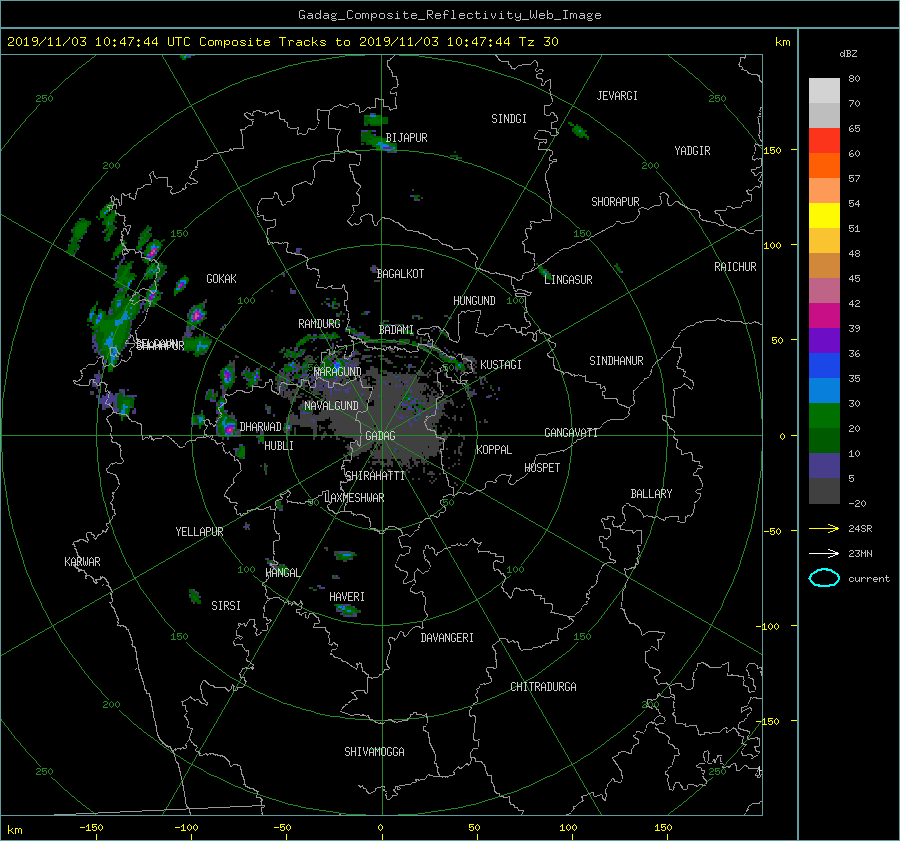Click the YADGIR city label
Image resolution: width=900 pixels, height=841 pixels.
692,151
